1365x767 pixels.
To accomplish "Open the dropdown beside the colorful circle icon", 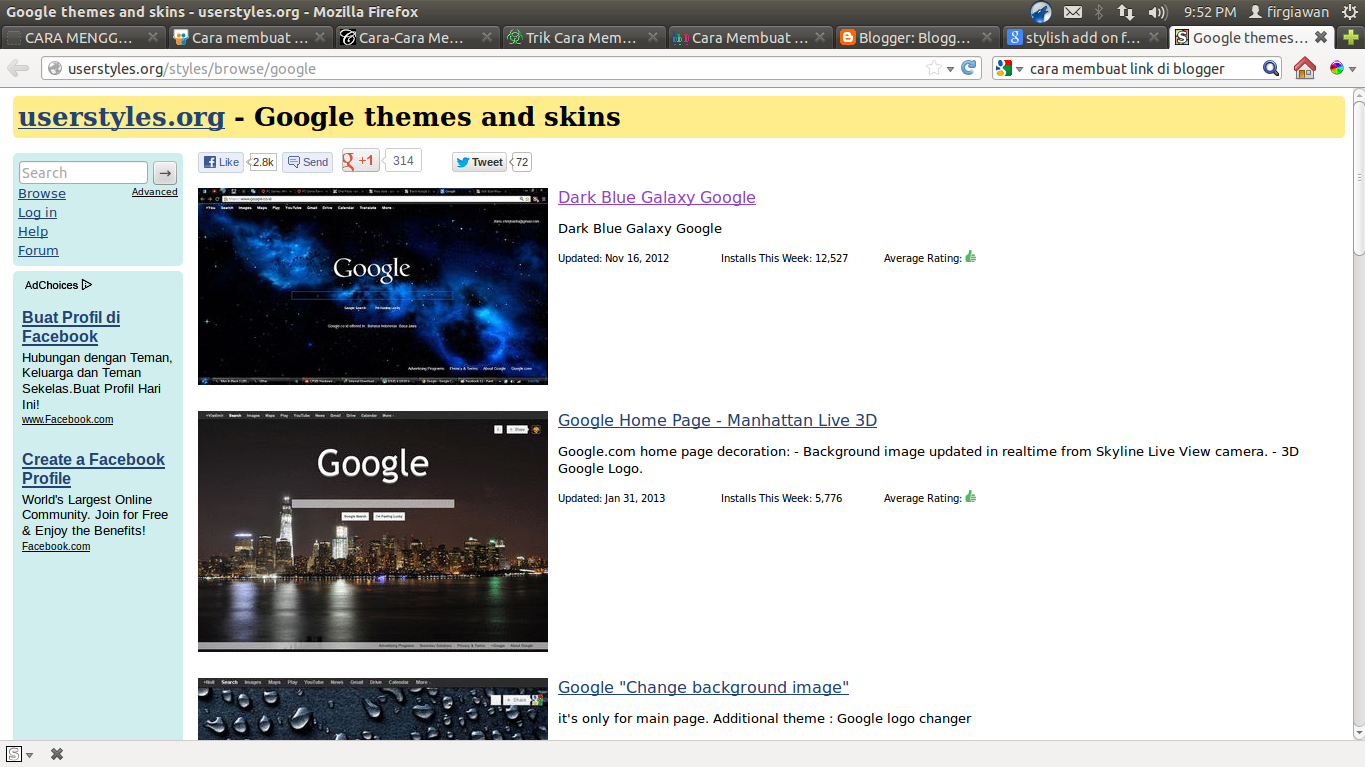I will point(1352,68).
